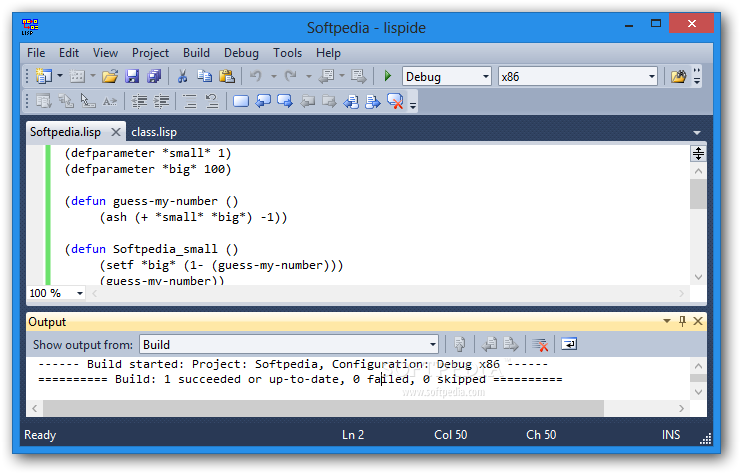
Task: Click the Navigate Forward icon
Action: tap(359, 76)
